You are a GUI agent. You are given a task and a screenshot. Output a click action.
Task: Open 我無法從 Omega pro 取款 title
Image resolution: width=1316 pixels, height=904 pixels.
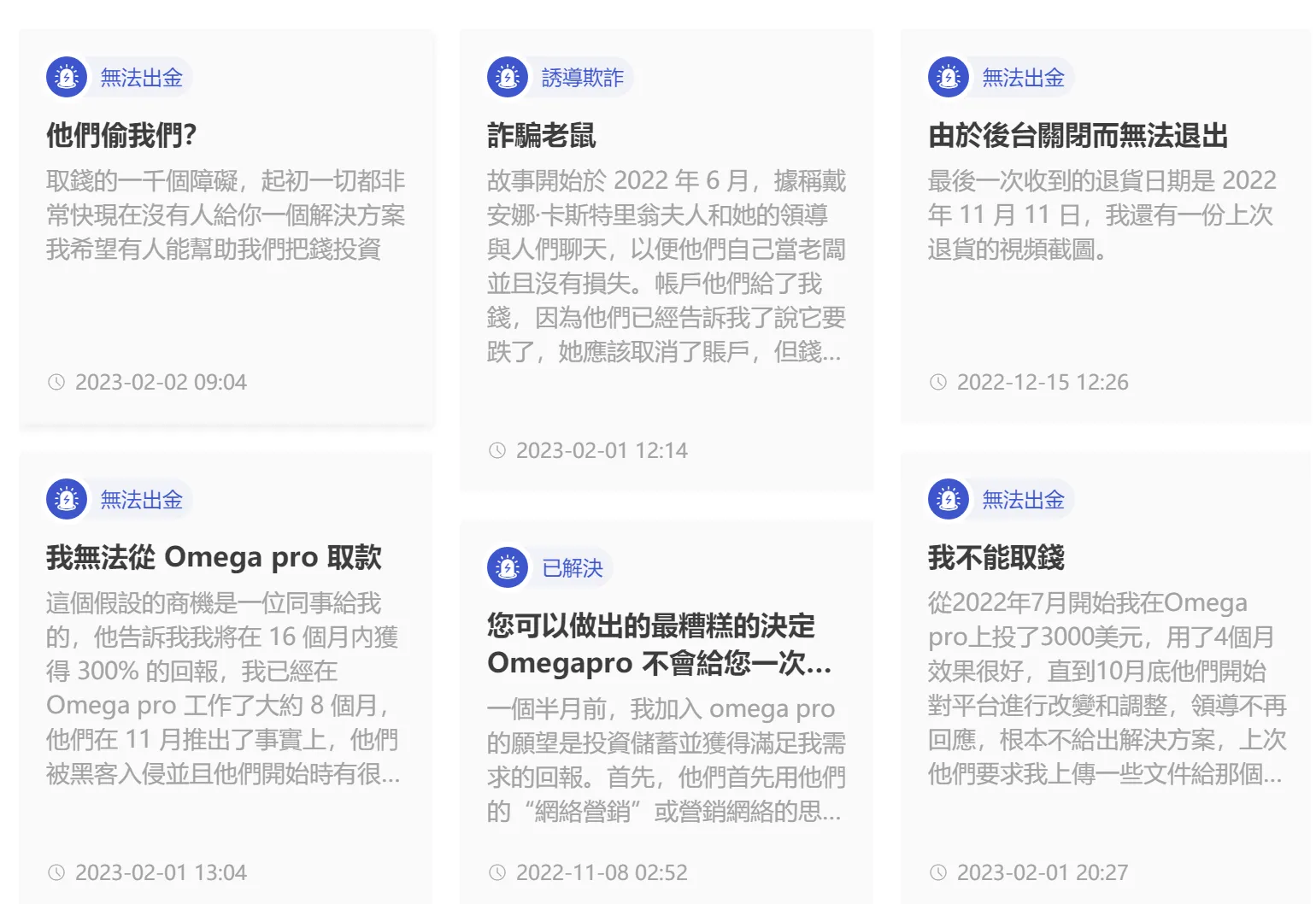tap(214, 557)
